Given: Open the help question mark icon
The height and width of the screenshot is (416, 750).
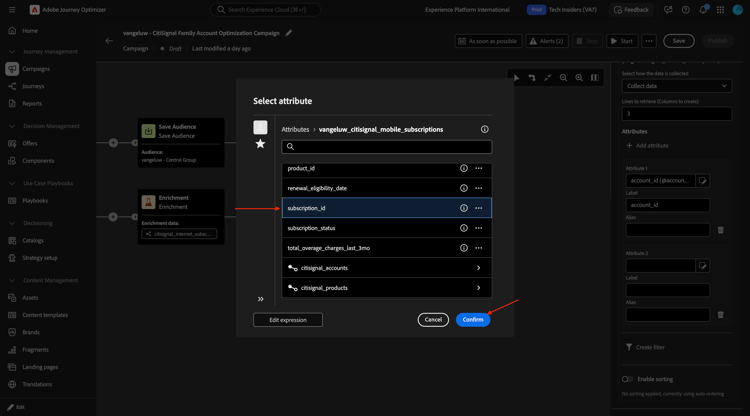Looking at the screenshot, I should click(x=686, y=10).
